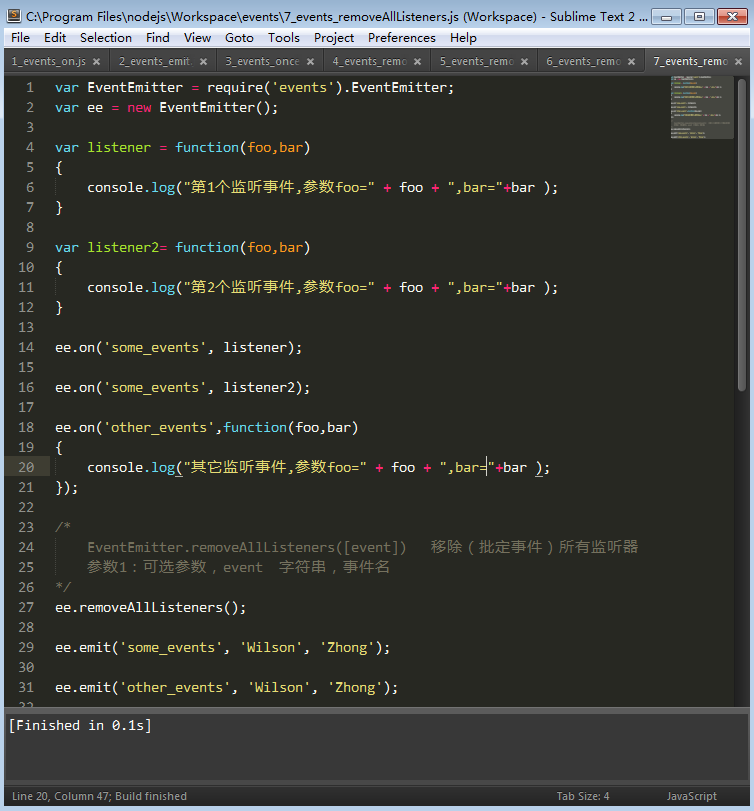
Task: Click 'listener);' on line 14
Action: [x=262, y=348]
